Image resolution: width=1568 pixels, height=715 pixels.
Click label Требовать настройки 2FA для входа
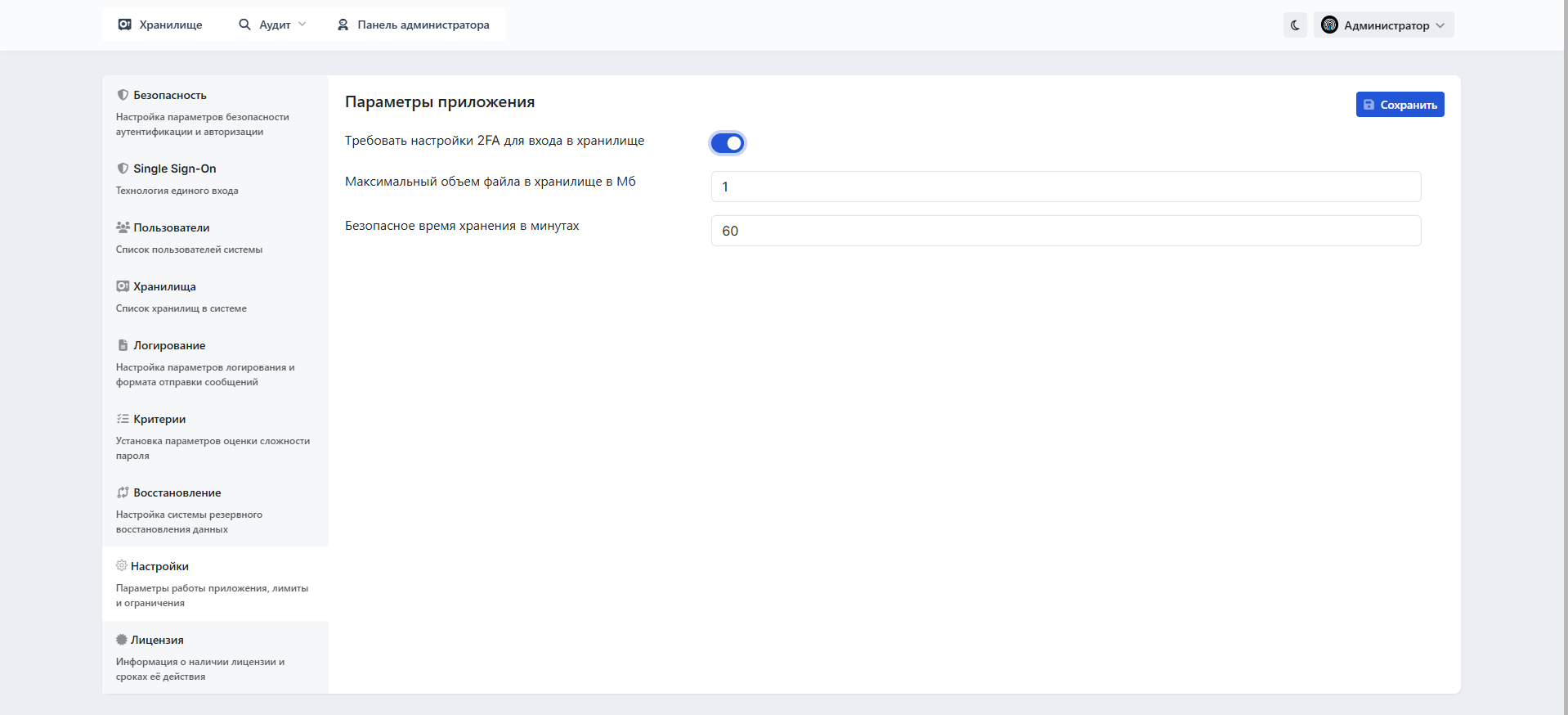click(495, 141)
